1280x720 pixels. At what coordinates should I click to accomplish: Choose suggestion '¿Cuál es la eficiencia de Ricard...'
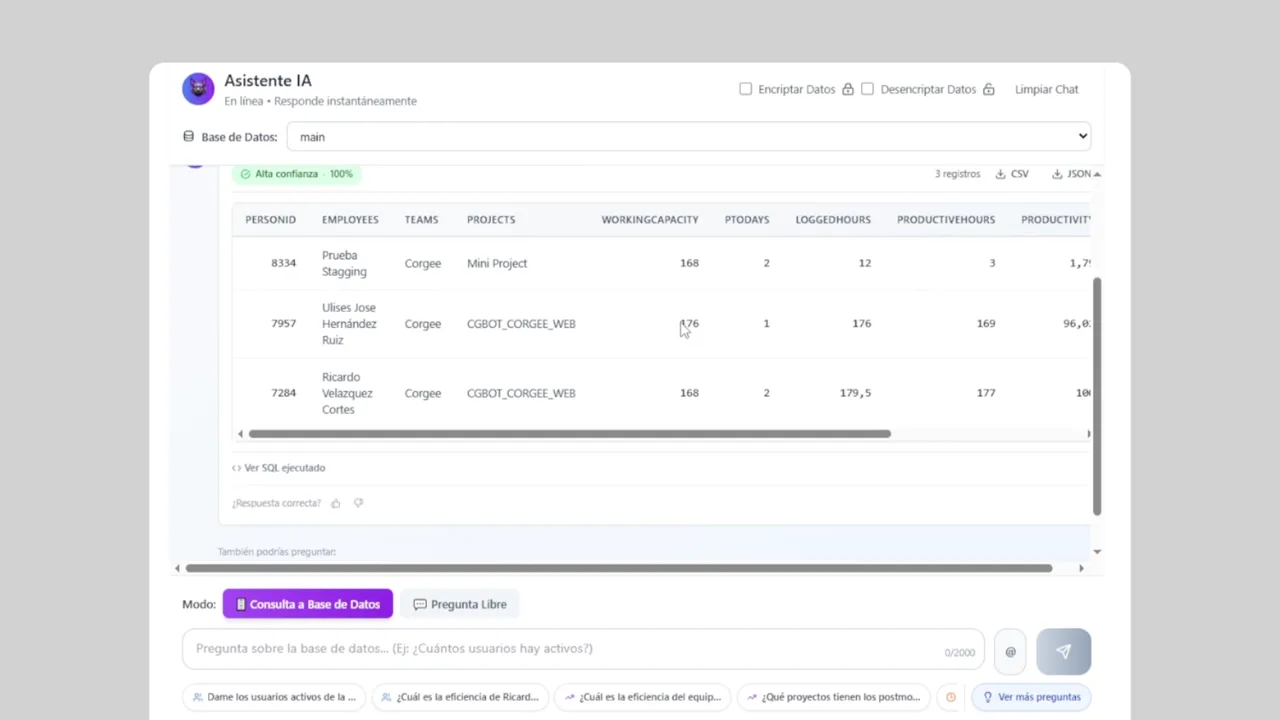coord(460,697)
